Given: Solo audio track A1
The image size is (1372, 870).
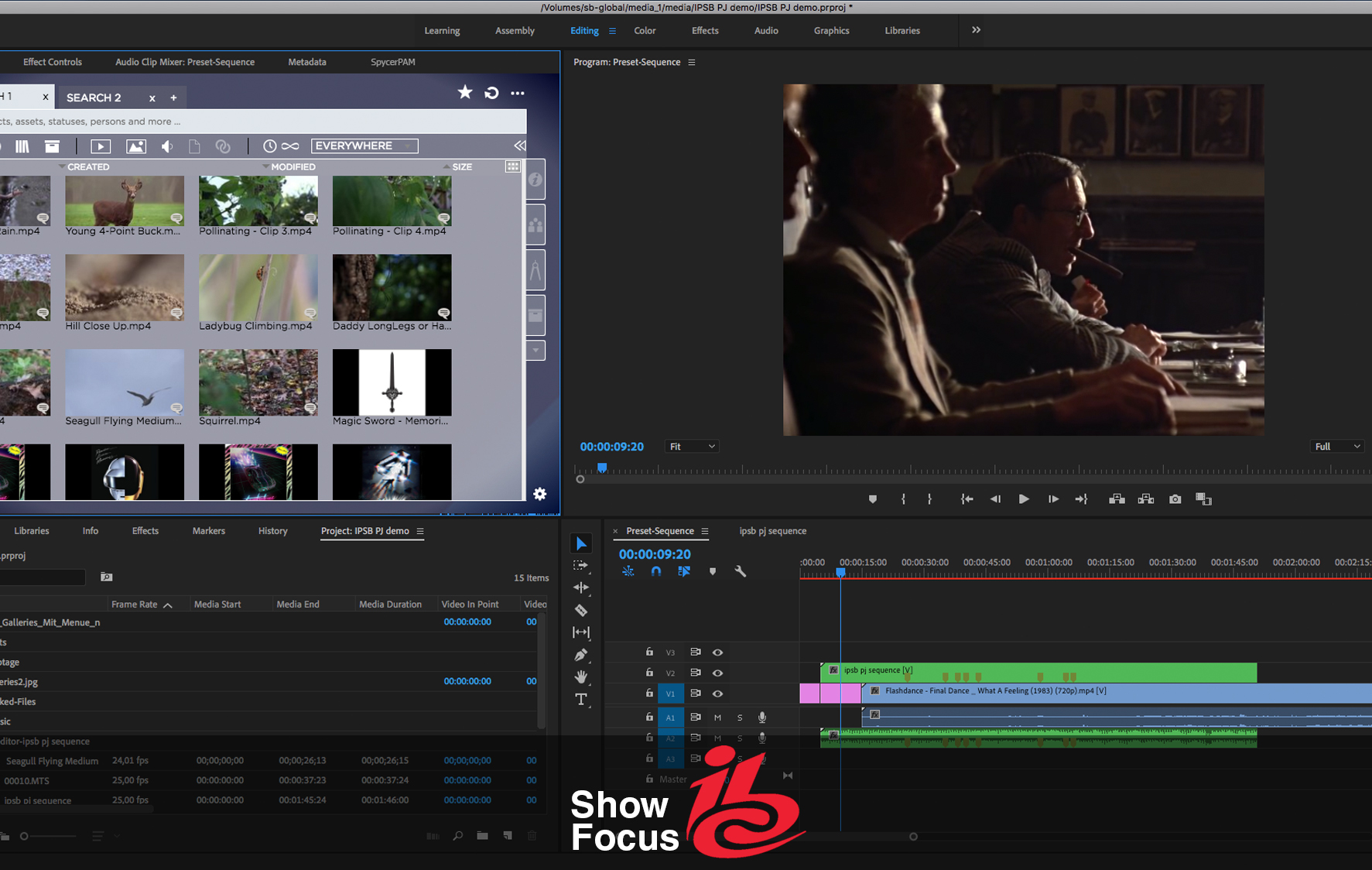Looking at the screenshot, I should pyautogui.click(x=740, y=718).
